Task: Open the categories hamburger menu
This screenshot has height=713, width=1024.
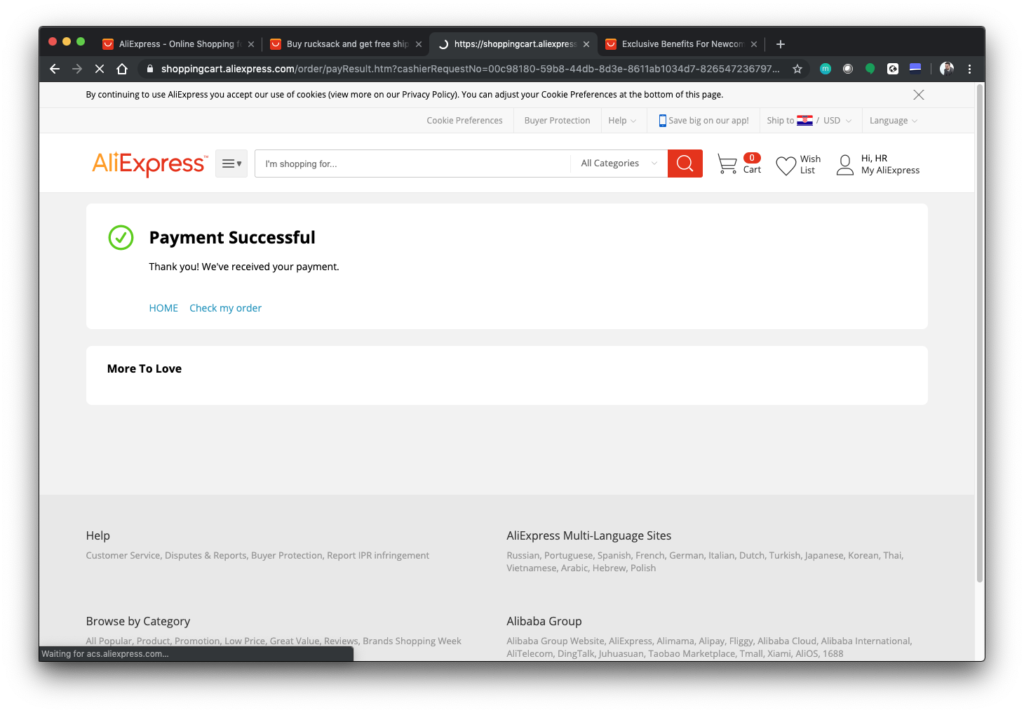Action: [231, 164]
